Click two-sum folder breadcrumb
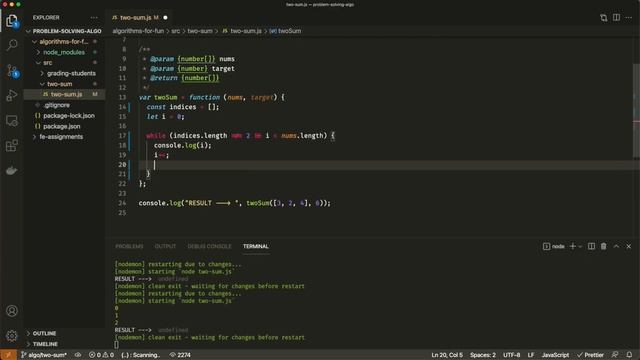Viewport: 640px width, 360px height. 200,31
